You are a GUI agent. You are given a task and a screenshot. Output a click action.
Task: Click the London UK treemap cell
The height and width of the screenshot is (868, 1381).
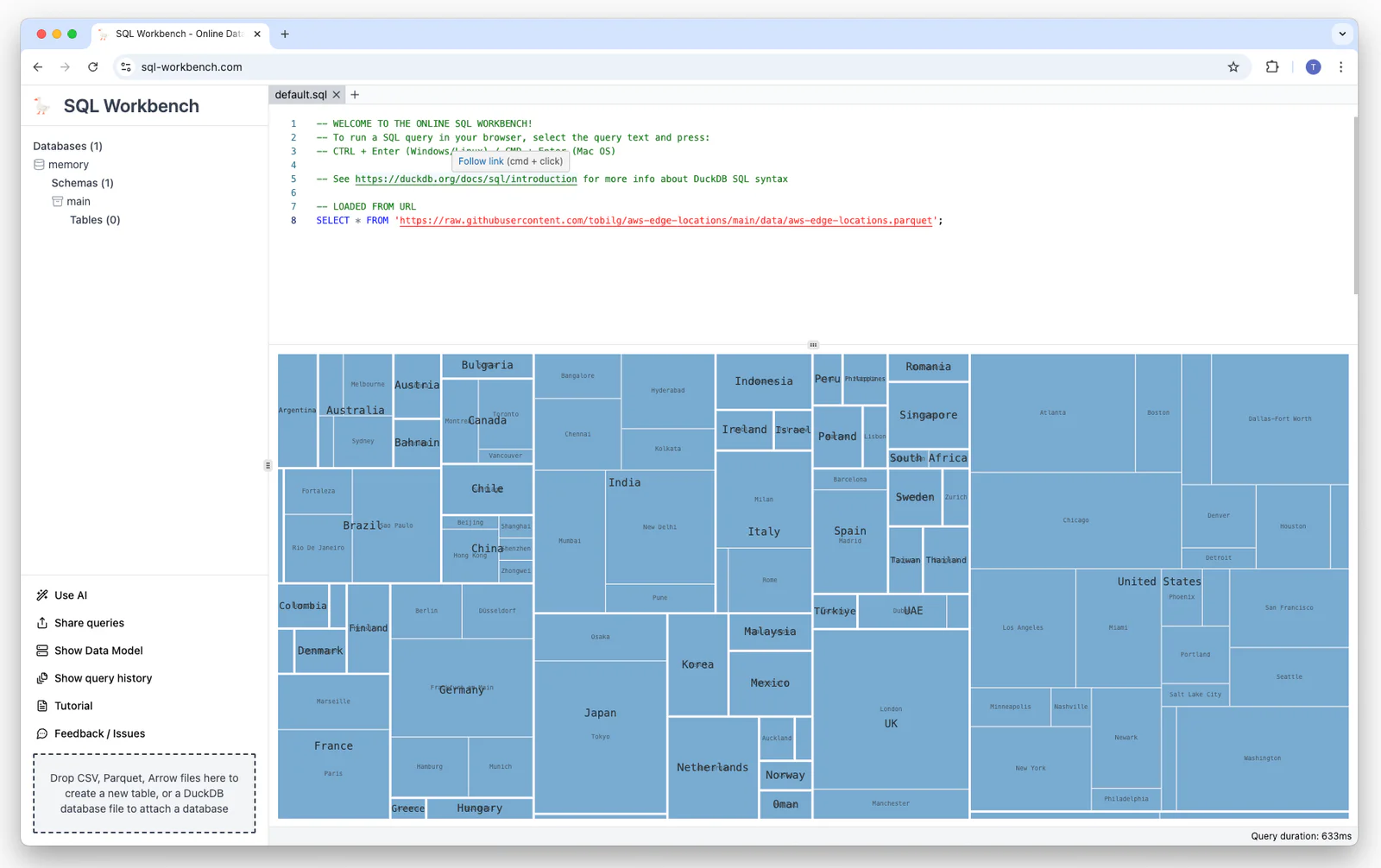coord(891,708)
